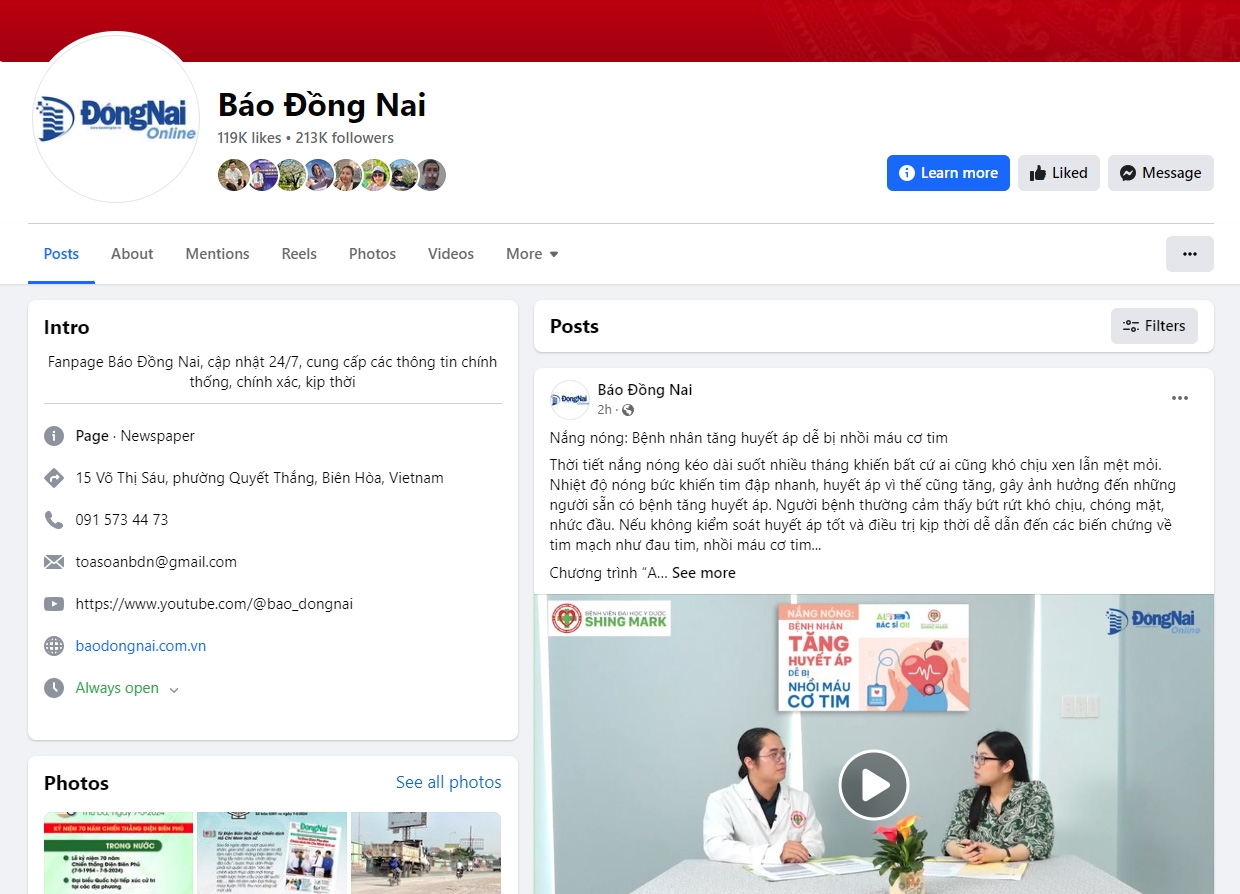The height and width of the screenshot is (894, 1240).
Task: Switch to the Posts tab
Action: coord(61,254)
